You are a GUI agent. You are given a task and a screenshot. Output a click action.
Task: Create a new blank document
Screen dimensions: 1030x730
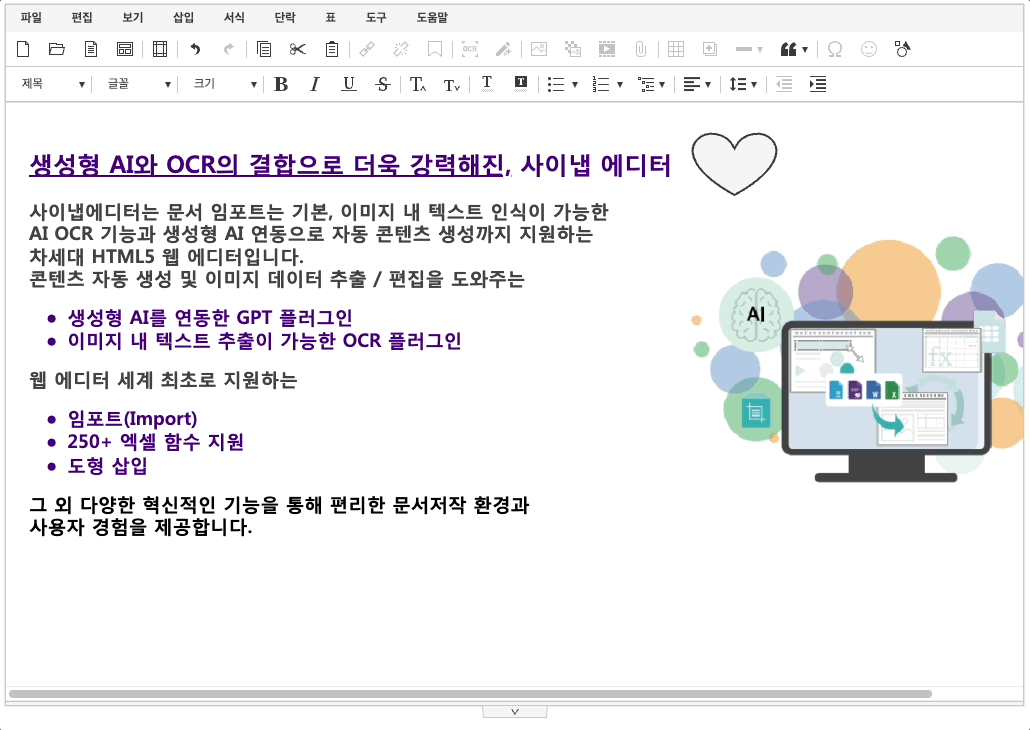24,49
